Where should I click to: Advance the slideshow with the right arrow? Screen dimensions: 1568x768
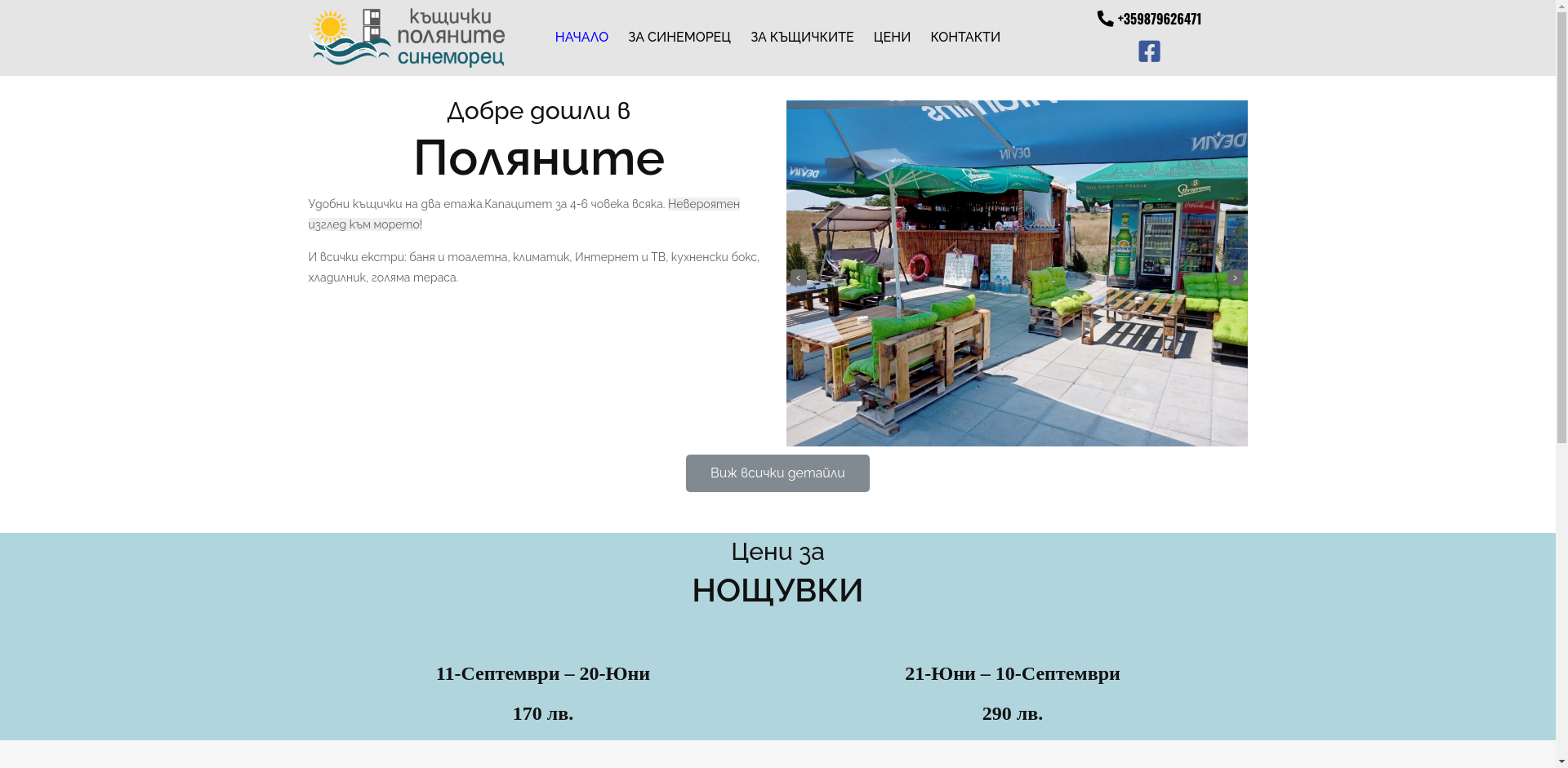(1235, 277)
